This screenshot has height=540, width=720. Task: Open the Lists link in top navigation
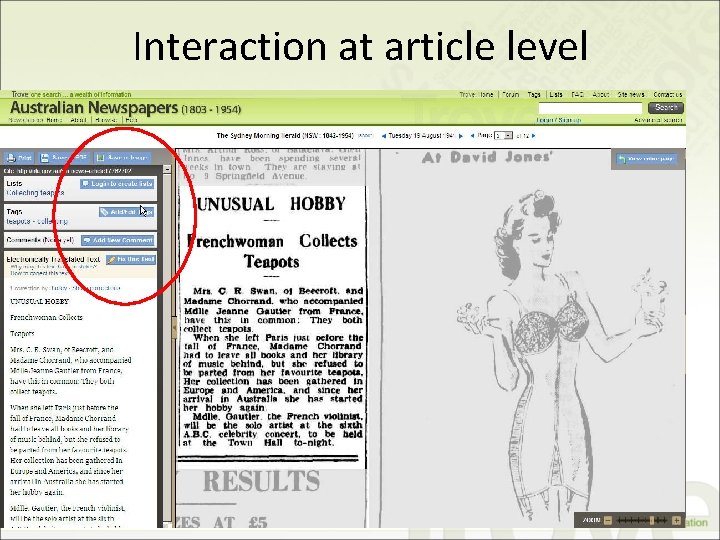556,95
